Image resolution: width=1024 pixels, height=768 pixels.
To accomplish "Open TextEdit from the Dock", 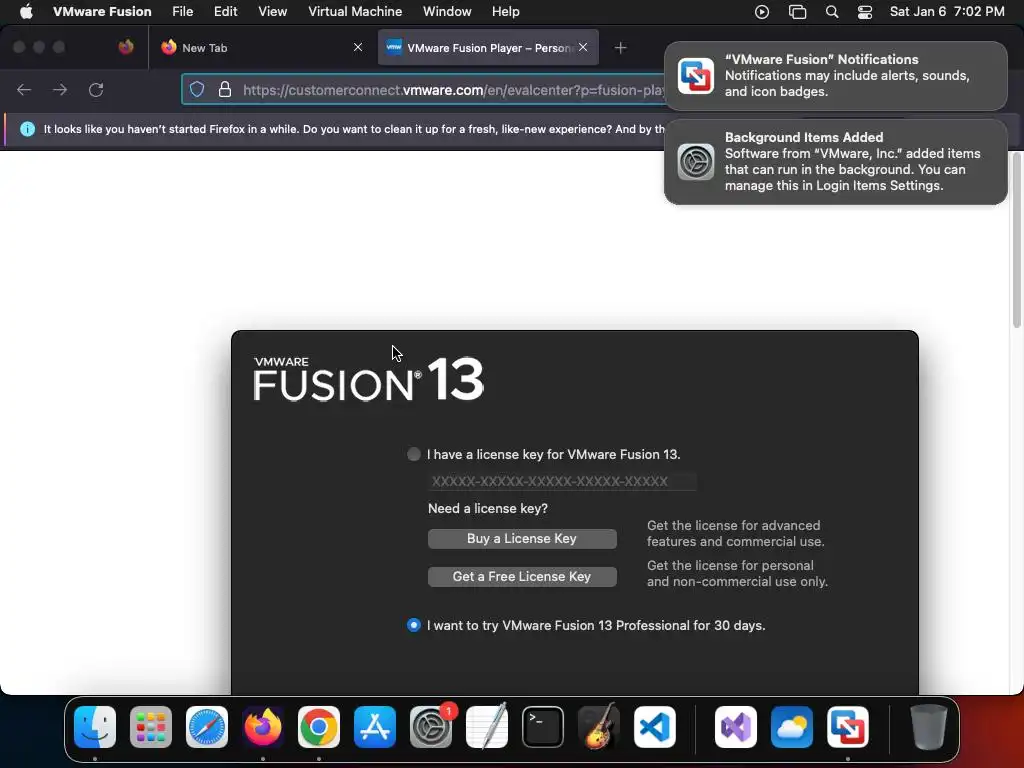I will click(x=487, y=727).
